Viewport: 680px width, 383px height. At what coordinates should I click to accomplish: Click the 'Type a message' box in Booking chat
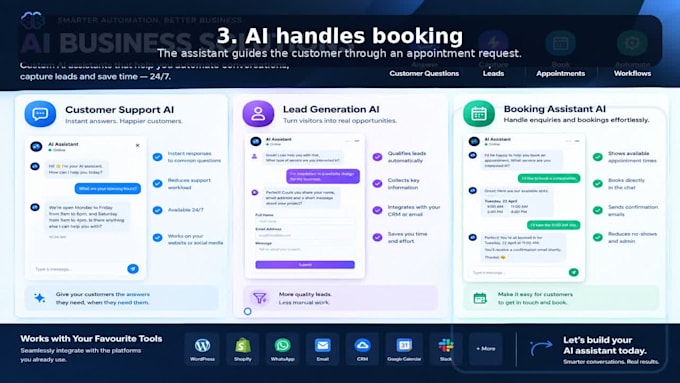tap(517, 273)
